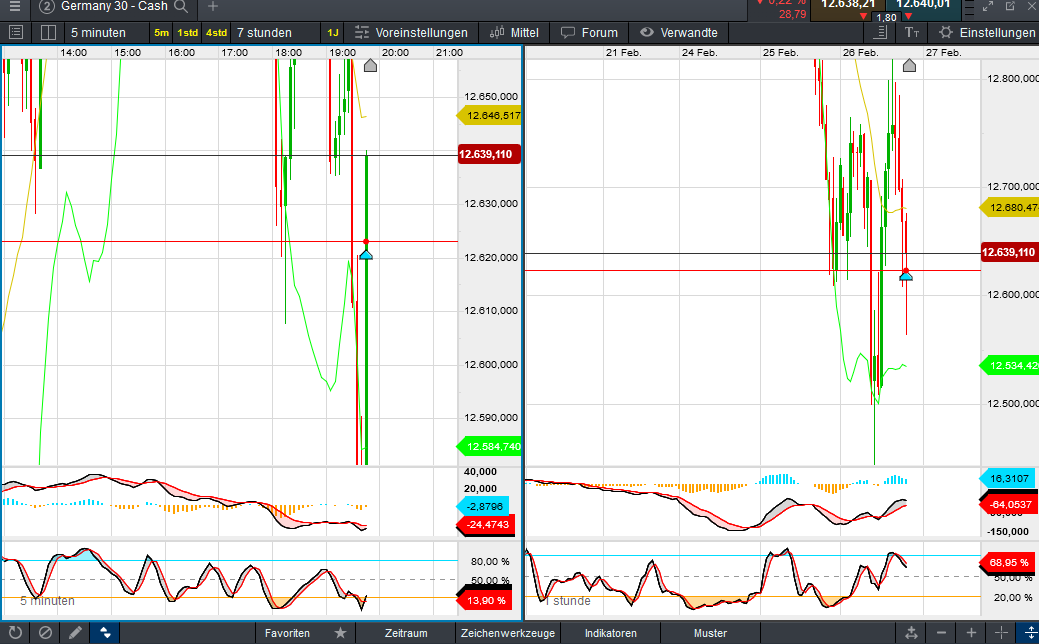
Task: Click the red -64,0537 value on right chart
Action: [1009, 504]
